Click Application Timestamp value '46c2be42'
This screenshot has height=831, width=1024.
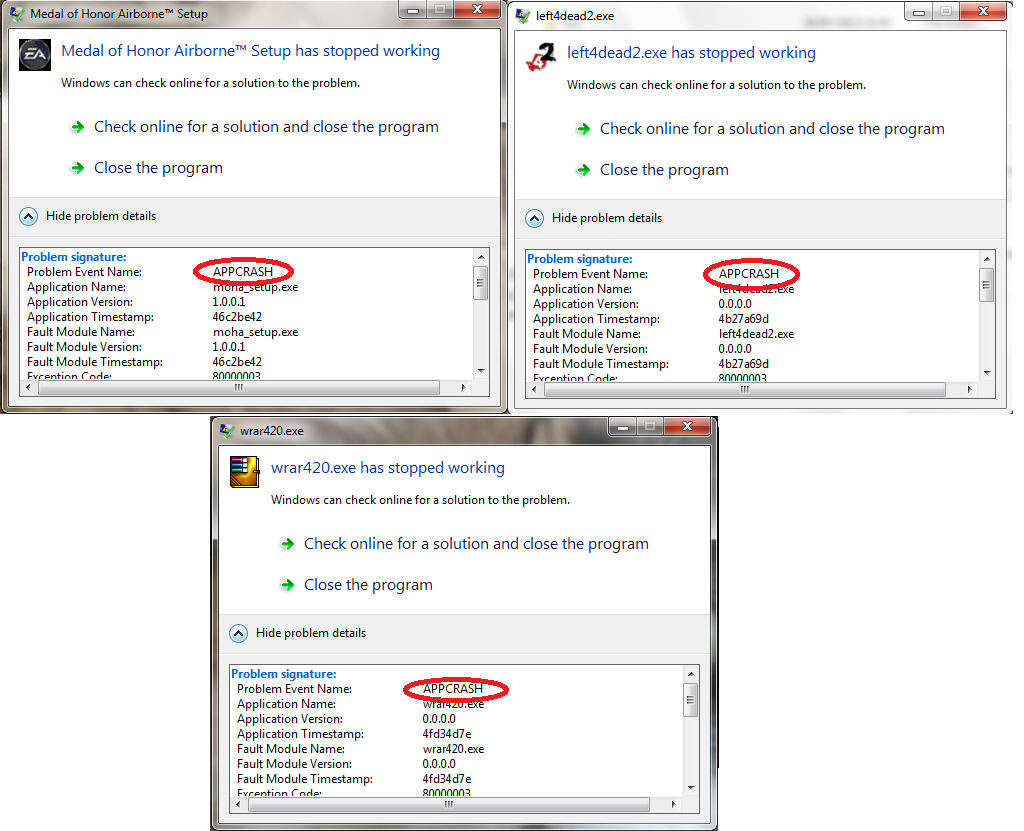pos(237,317)
